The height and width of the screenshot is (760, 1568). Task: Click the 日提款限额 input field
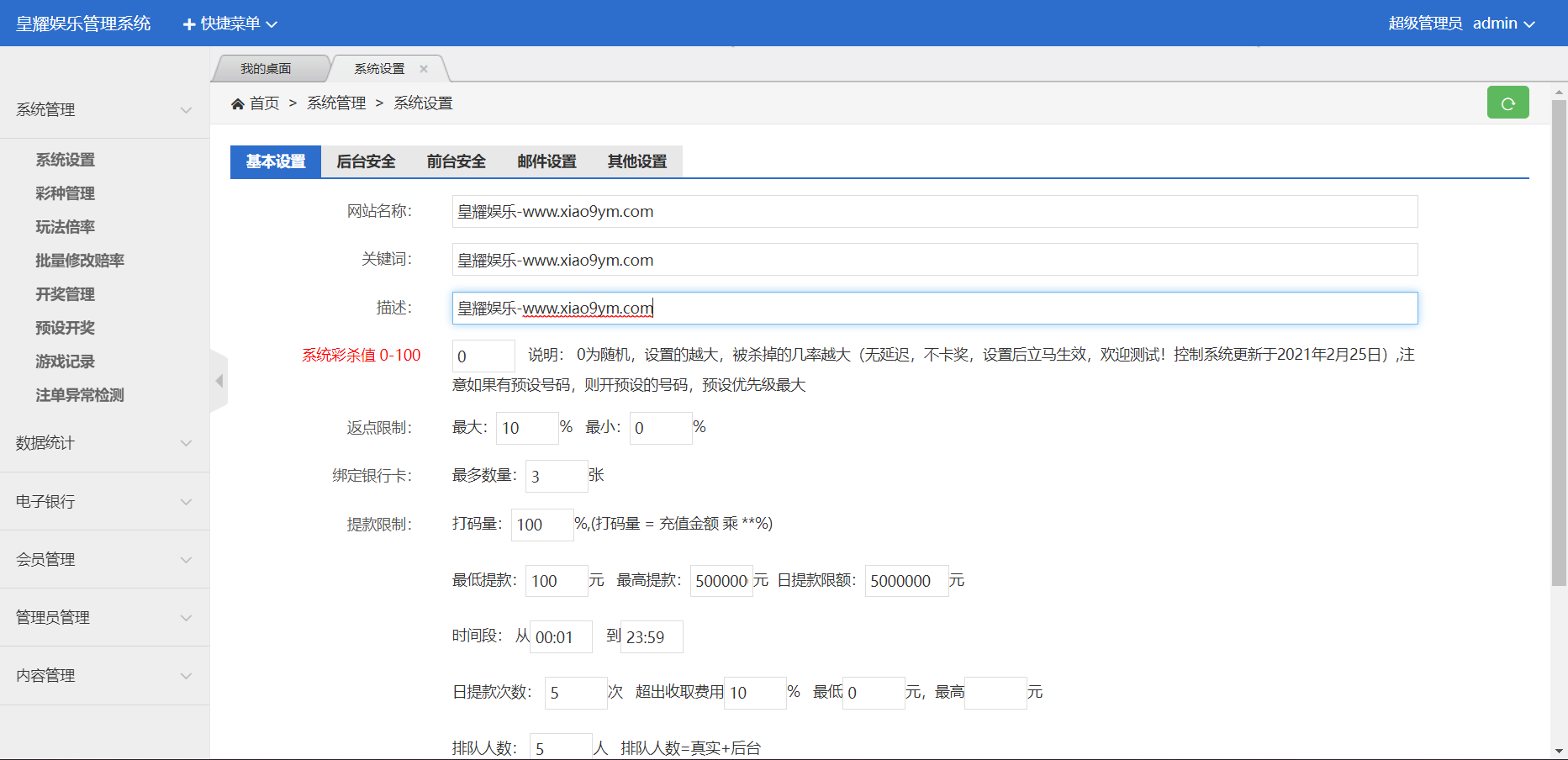(x=906, y=581)
